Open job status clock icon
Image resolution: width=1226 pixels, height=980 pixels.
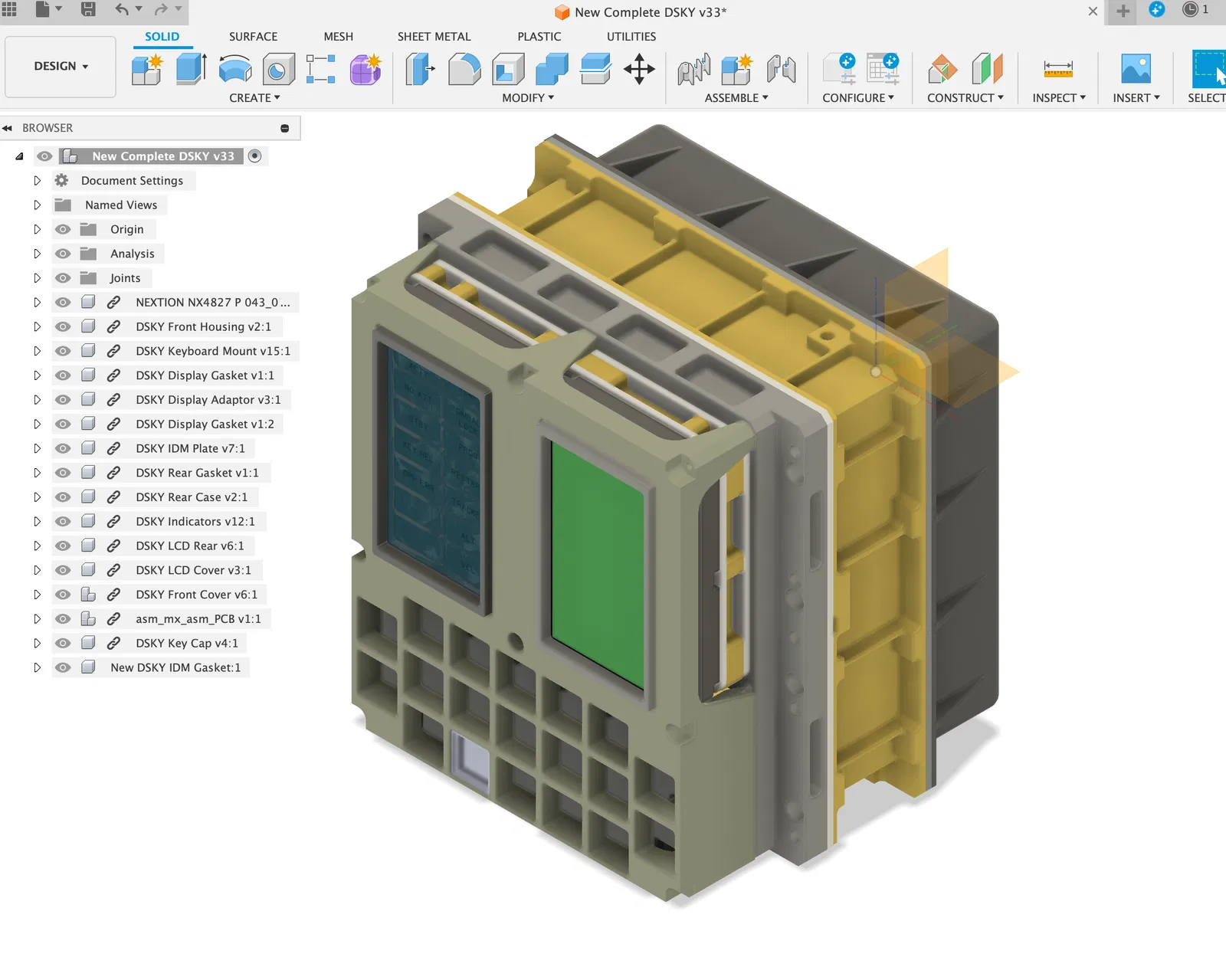point(1189,9)
